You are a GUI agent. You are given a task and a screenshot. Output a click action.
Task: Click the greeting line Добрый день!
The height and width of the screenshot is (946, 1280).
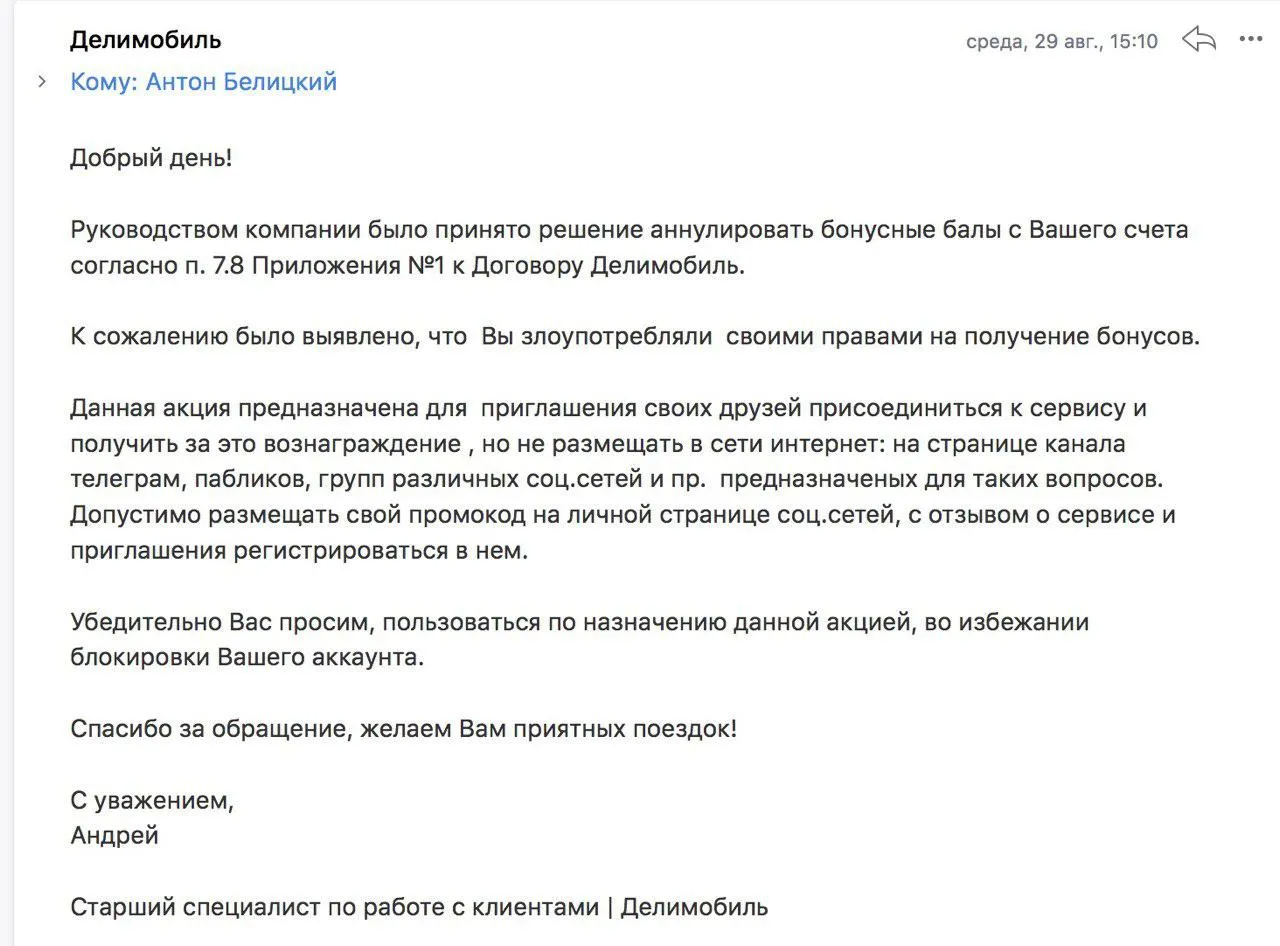pos(151,158)
